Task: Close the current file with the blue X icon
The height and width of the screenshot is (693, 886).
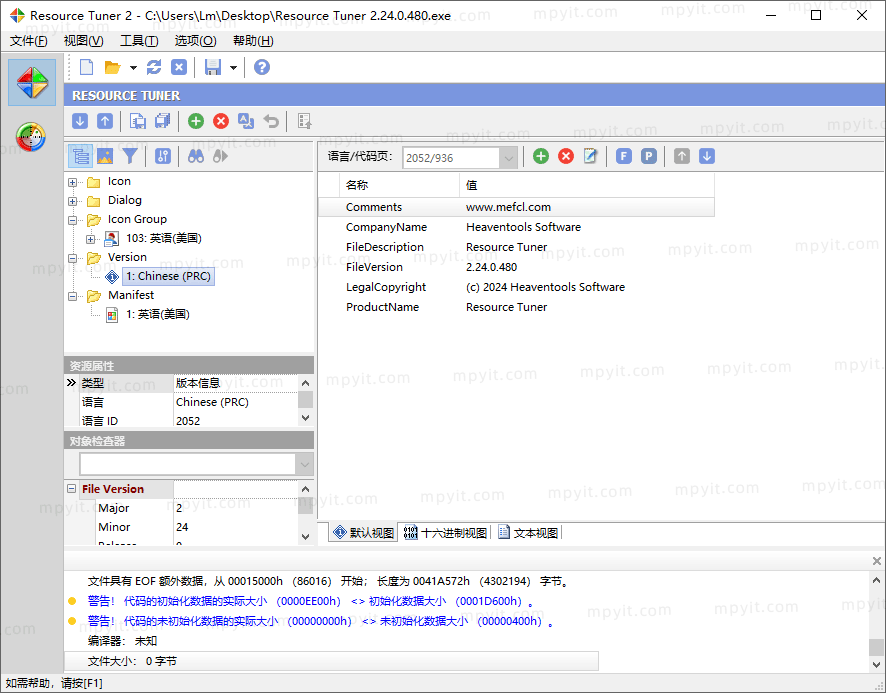Action: point(179,67)
